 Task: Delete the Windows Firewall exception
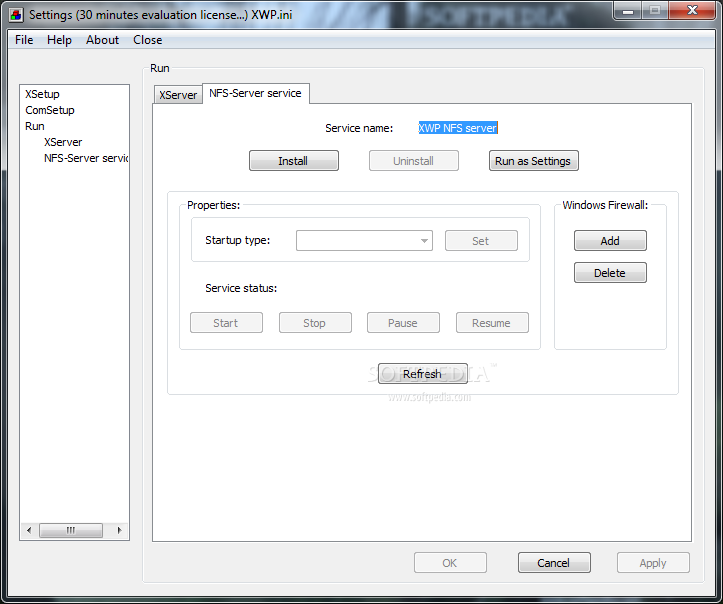[610, 272]
